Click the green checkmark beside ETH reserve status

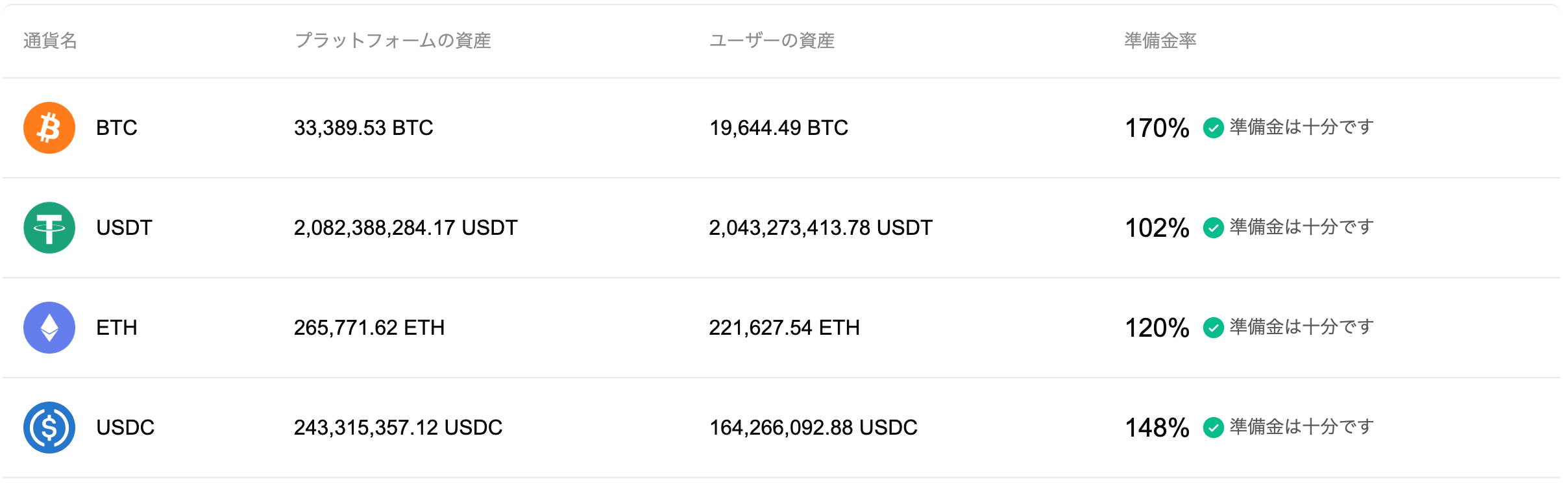pyautogui.click(x=1214, y=328)
